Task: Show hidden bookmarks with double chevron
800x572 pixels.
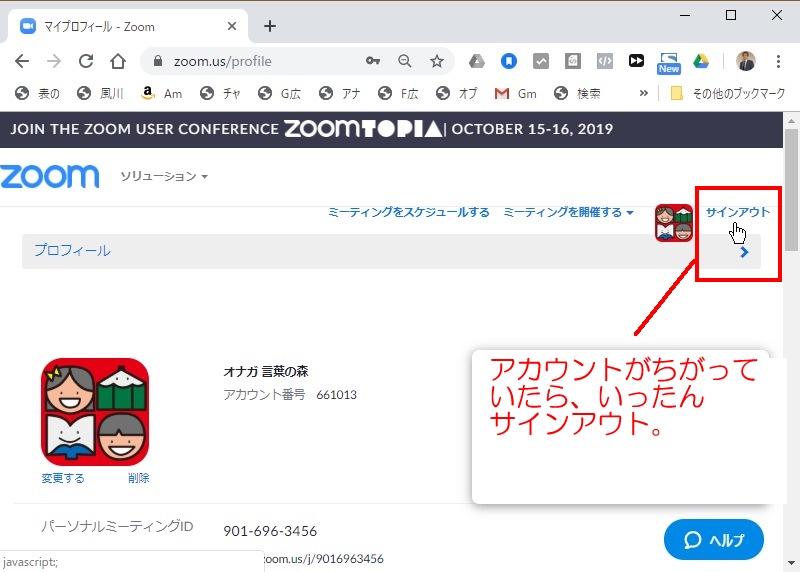Action: pyautogui.click(x=644, y=93)
